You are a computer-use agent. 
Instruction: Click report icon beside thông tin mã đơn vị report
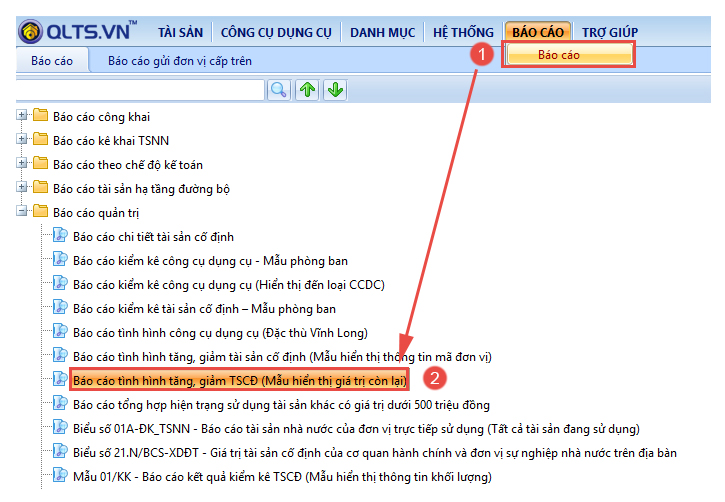click(x=60, y=355)
